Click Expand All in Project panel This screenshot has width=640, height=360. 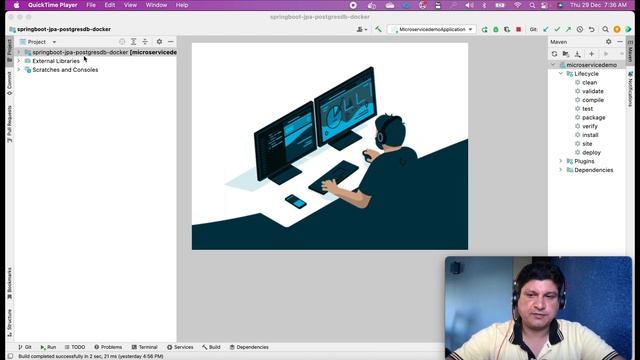click(x=133, y=42)
